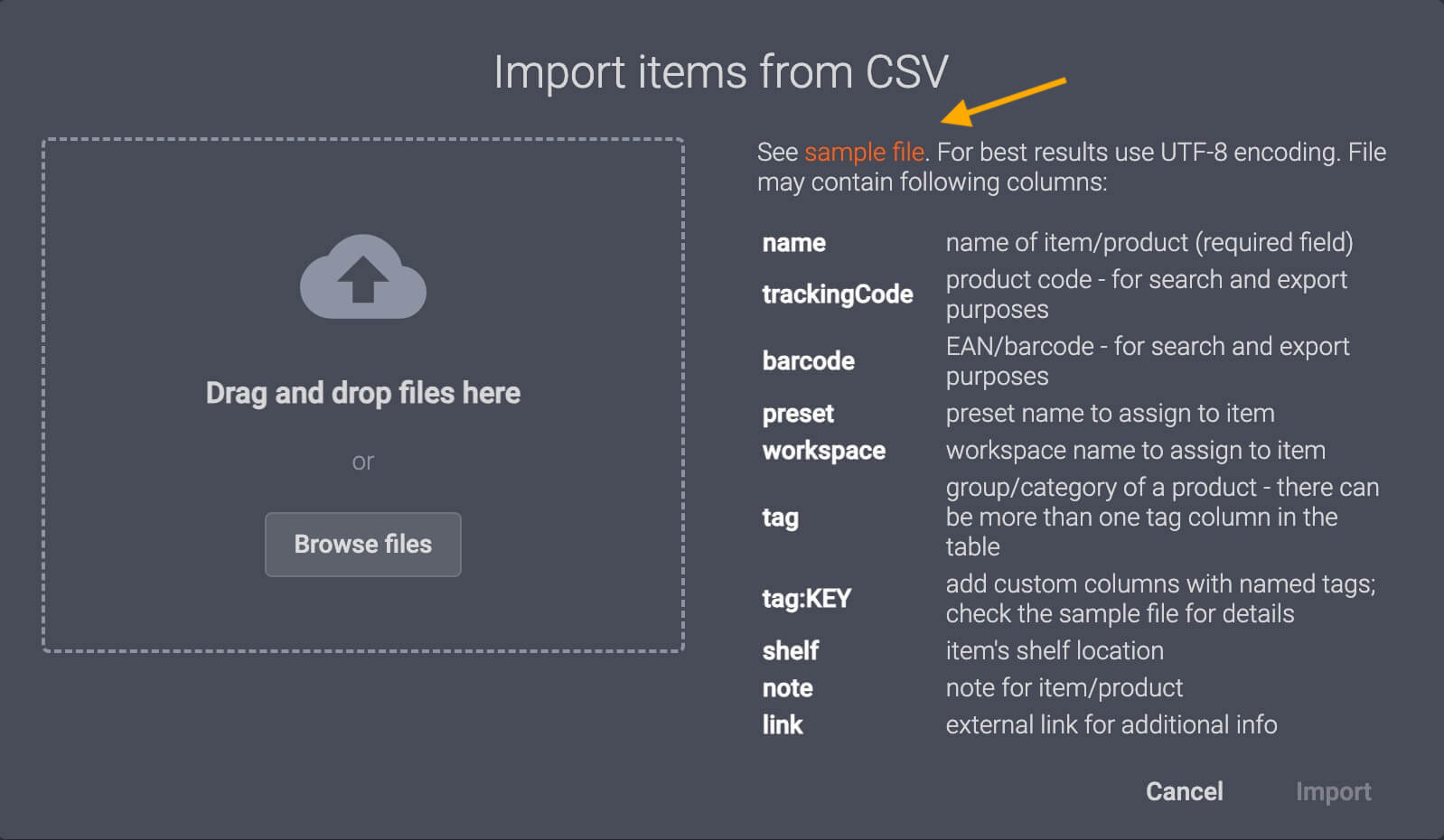Select the shelf column label
This screenshot has height=840, width=1444.
click(790, 650)
